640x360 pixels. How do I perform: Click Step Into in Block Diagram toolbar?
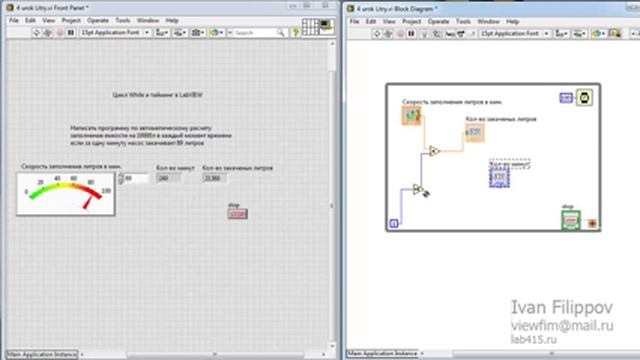[450, 34]
